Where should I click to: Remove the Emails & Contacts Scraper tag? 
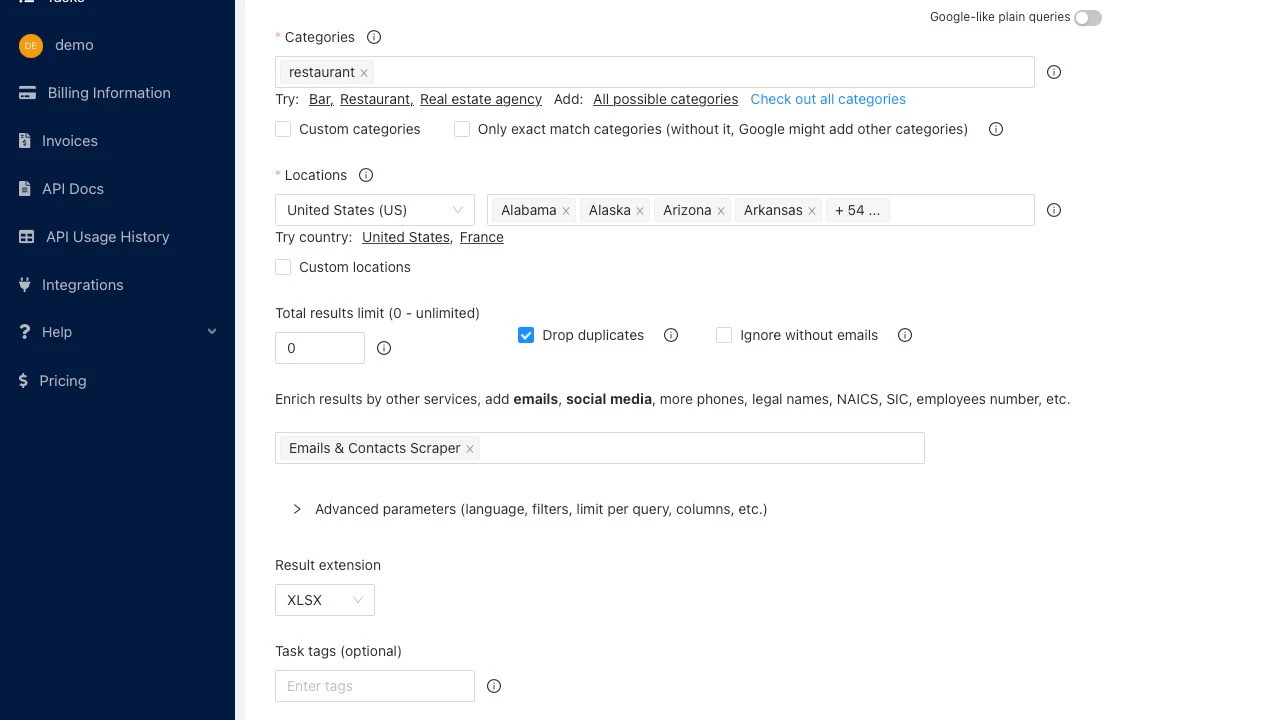[470, 449]
